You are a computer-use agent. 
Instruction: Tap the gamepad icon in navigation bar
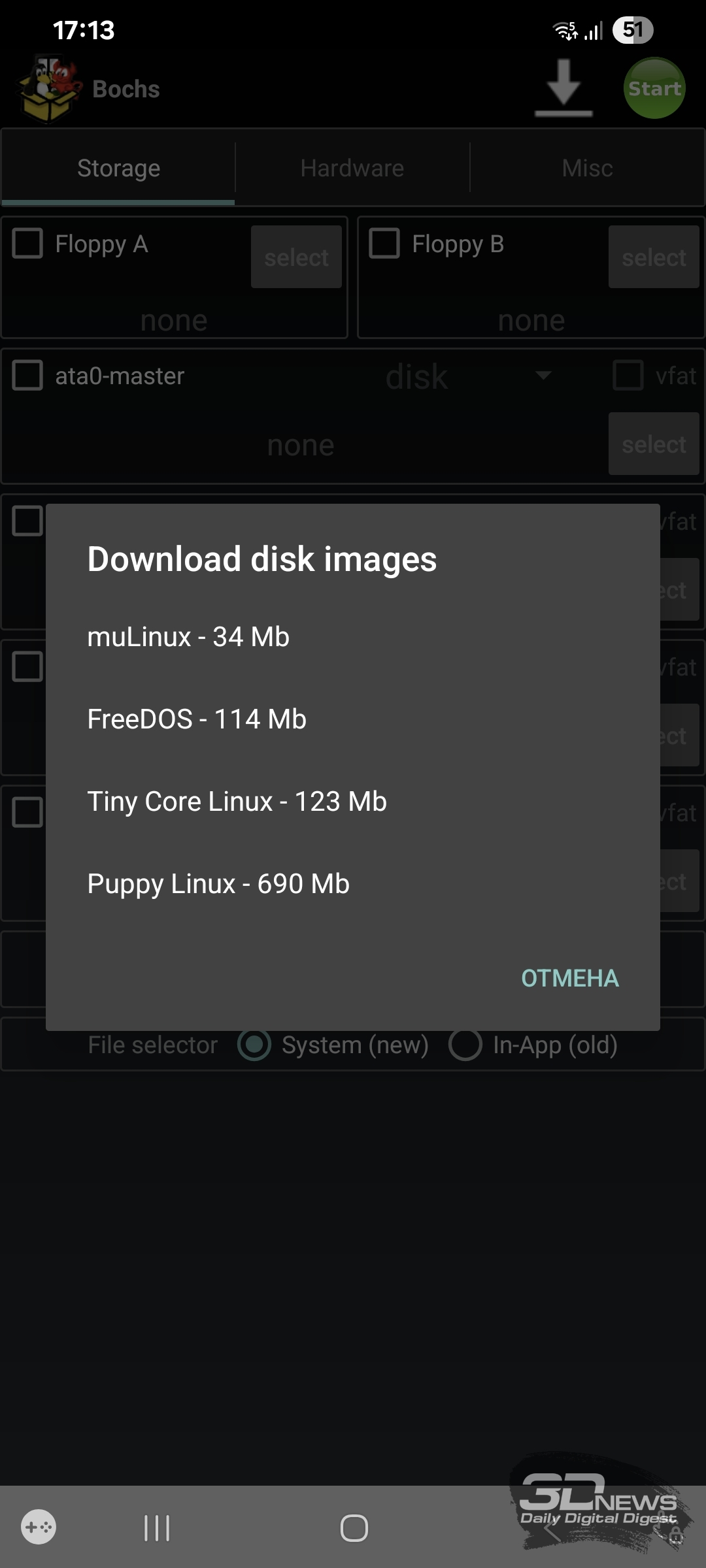(x=39, y=1527)
